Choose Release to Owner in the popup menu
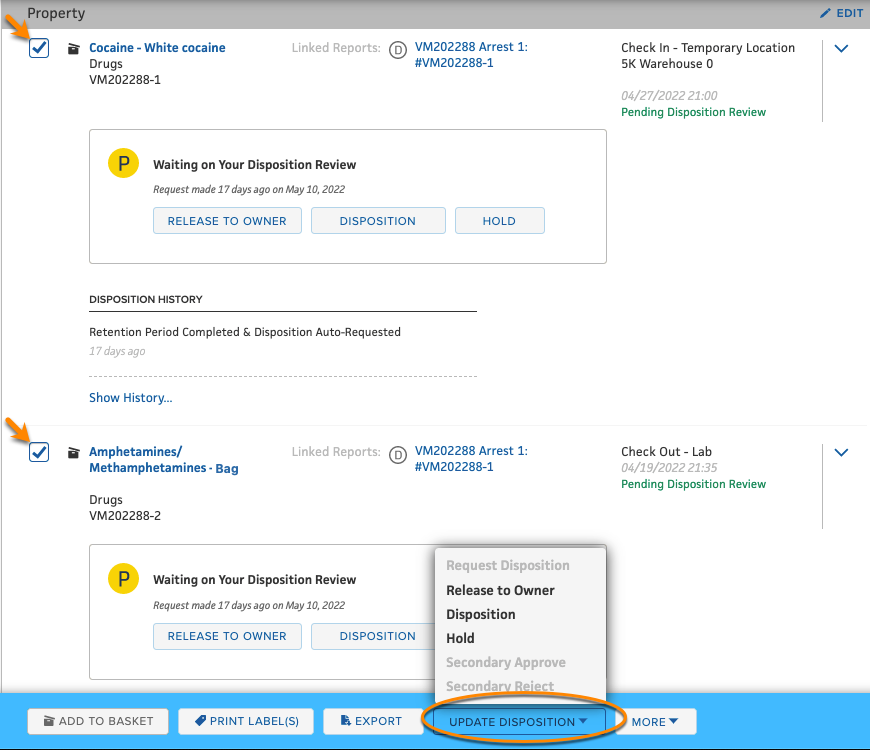 500,590
